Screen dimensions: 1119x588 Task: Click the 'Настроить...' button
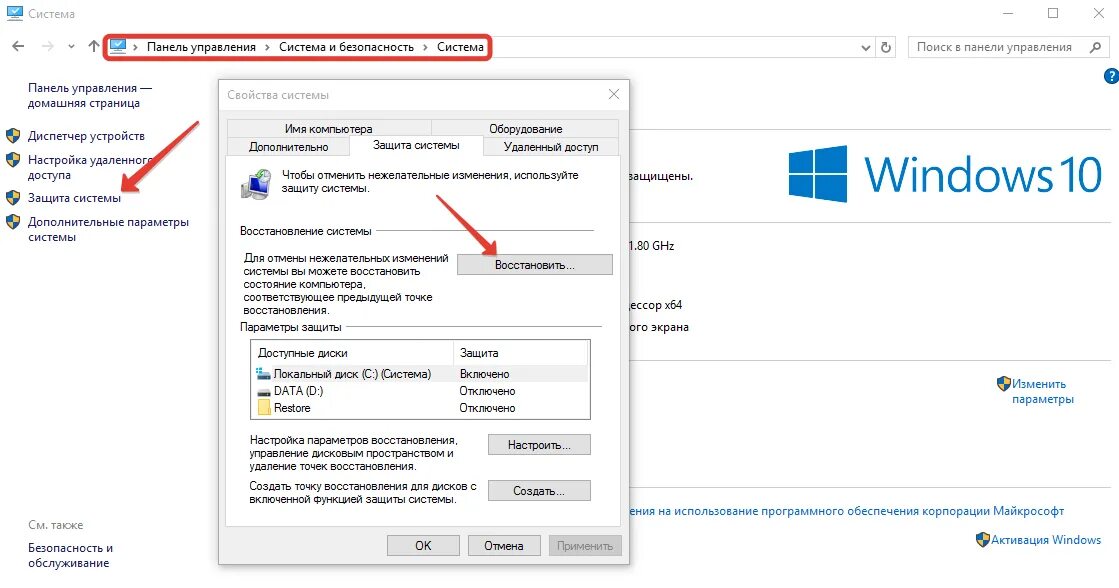(x=540, y=445)
